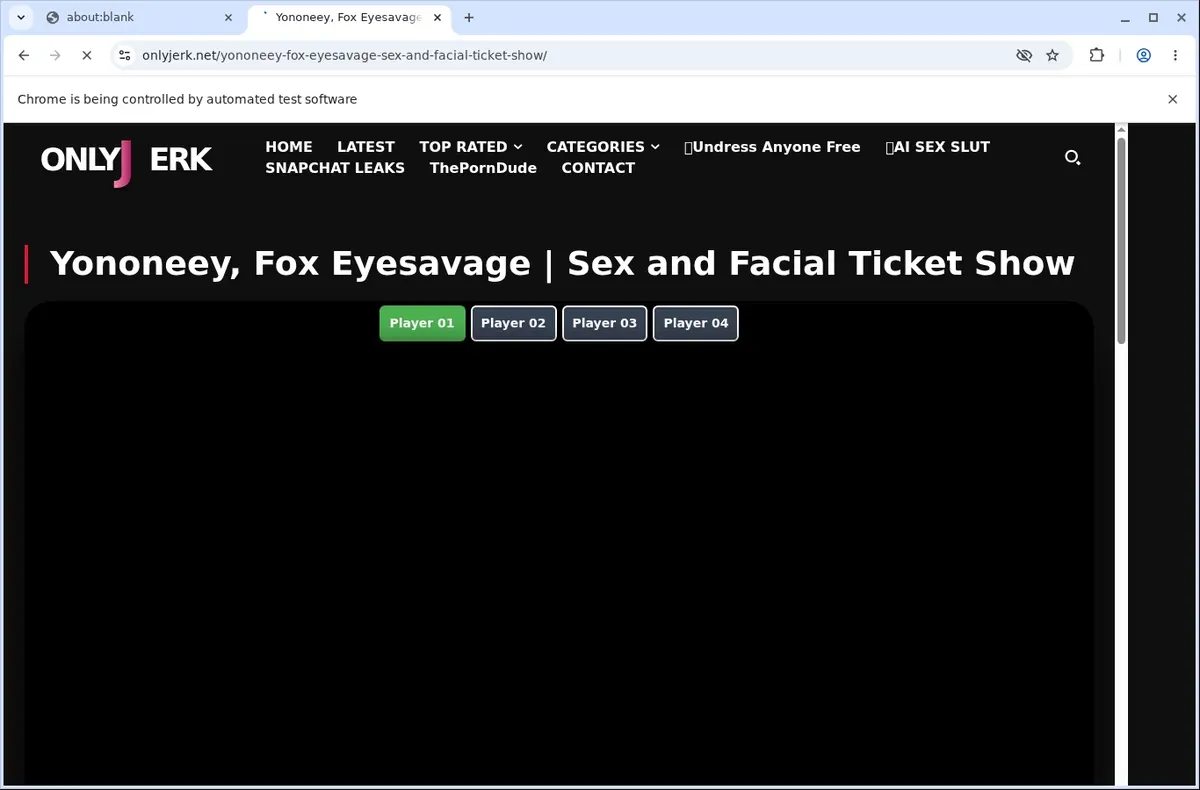This screenshot has width=1200, height=790.
Task: Close the about:blank tab
Action: (228, 17)
